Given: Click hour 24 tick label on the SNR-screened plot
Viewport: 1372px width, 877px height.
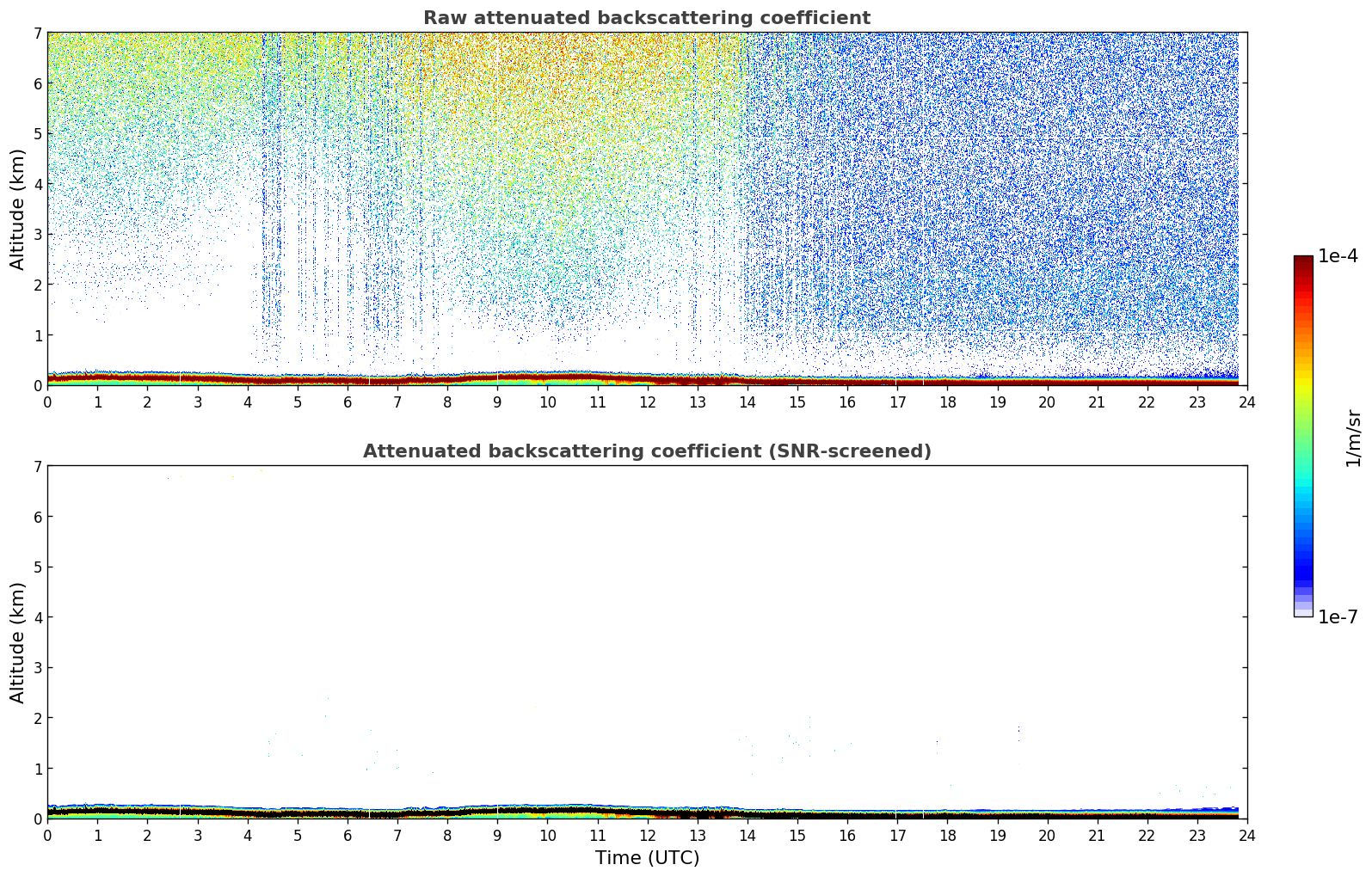Looking at the screenshot, I should point(1246,835).
